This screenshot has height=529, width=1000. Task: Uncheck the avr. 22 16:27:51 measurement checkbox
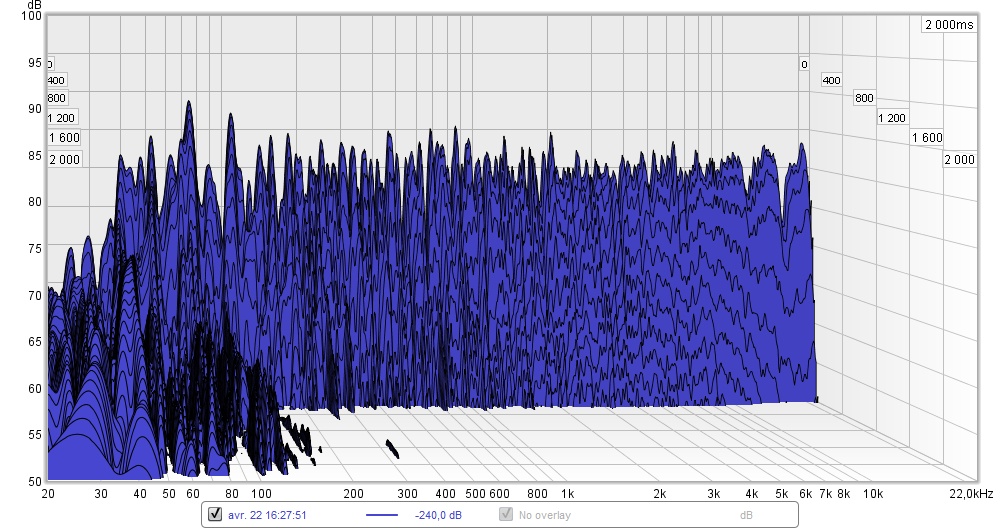[215, 514]
